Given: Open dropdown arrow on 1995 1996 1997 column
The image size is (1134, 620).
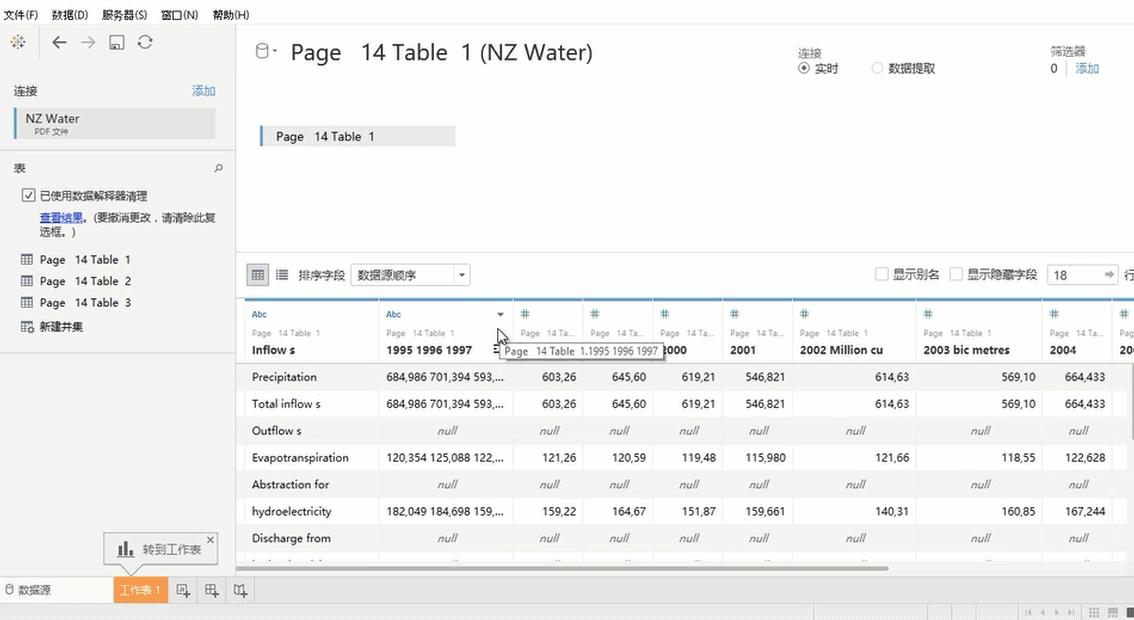Looking at the screenshot, I should 500,315.
